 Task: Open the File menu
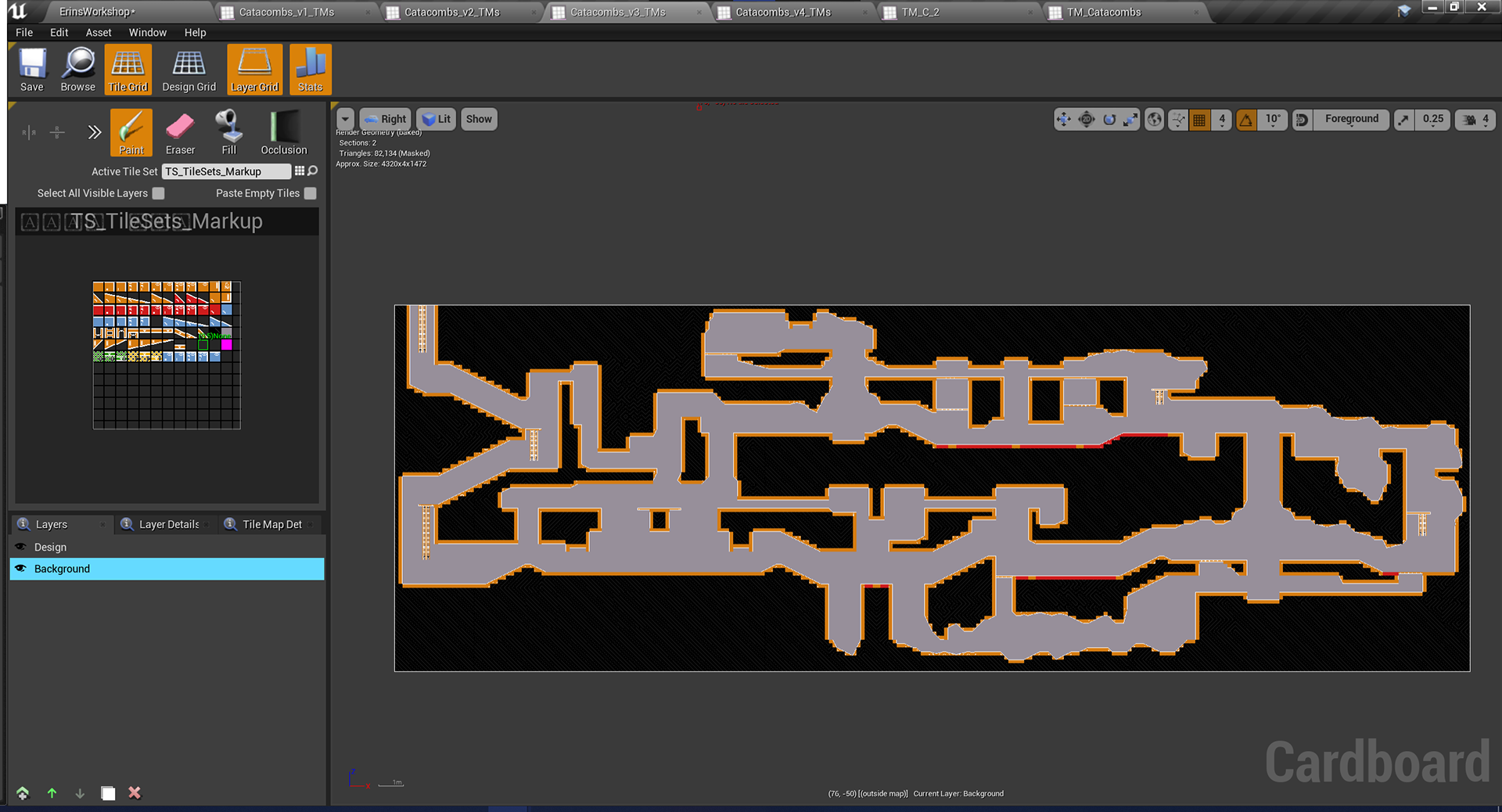pos(24,32)
